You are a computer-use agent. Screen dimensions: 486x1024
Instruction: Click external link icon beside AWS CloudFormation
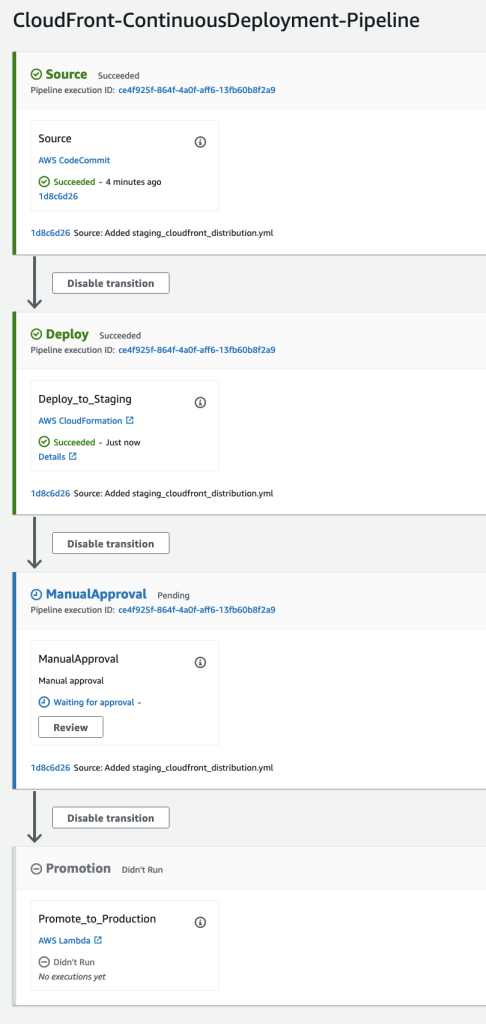129,421
